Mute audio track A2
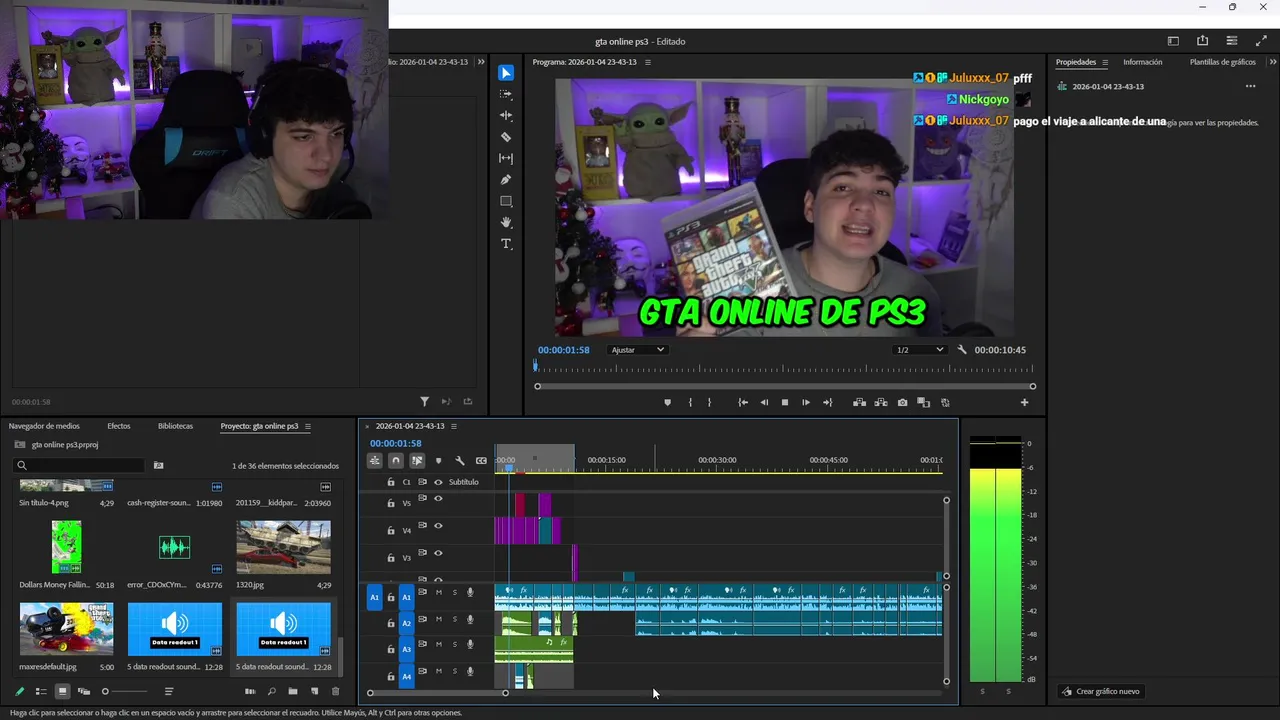 (x=438, y=619)
